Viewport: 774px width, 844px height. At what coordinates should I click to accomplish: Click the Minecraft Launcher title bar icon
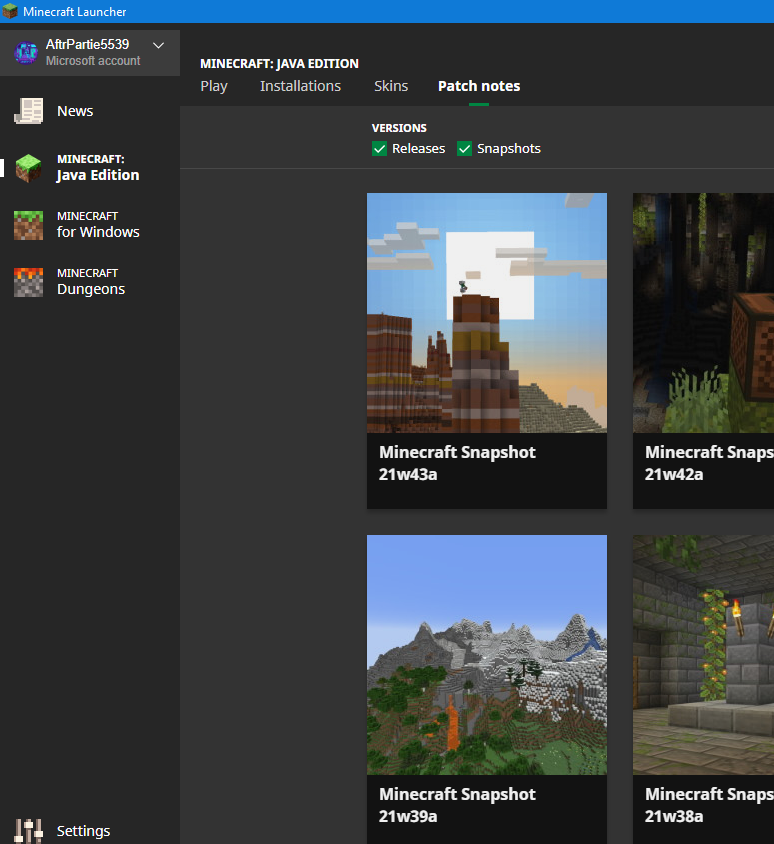10,11
